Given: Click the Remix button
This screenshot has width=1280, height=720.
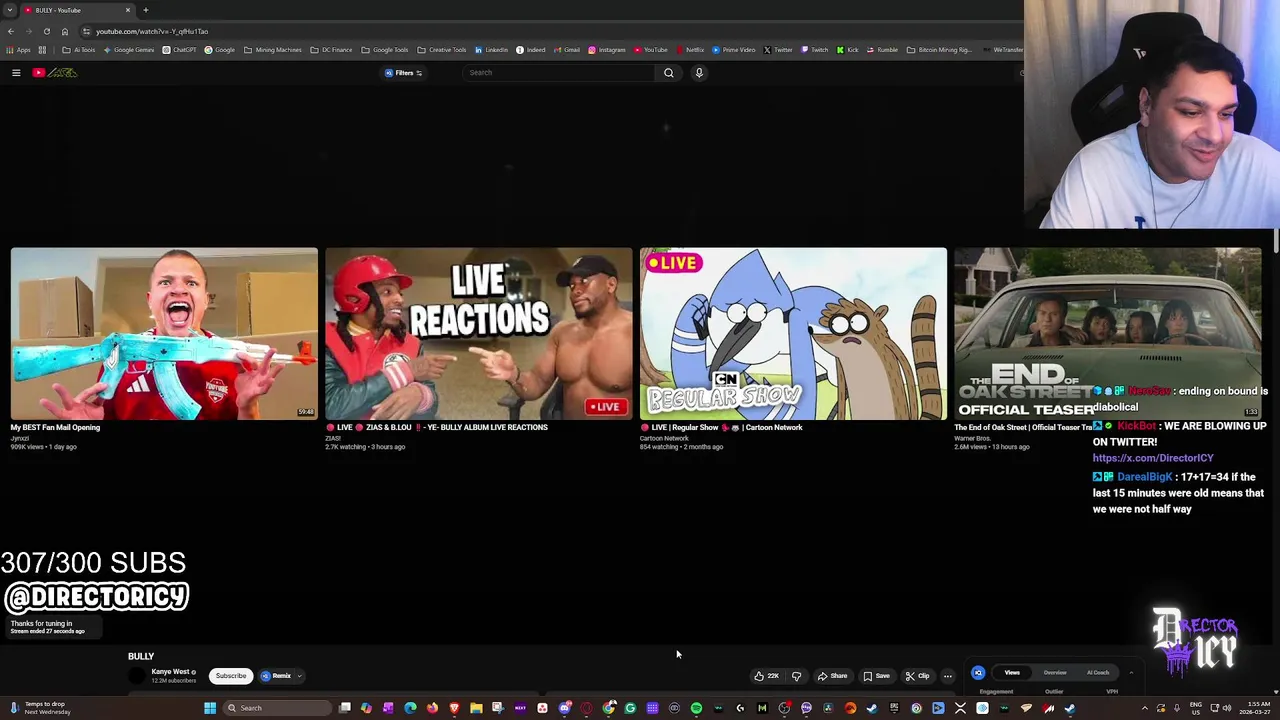Looking at the screenshot, I should click(x=276, y=676).
